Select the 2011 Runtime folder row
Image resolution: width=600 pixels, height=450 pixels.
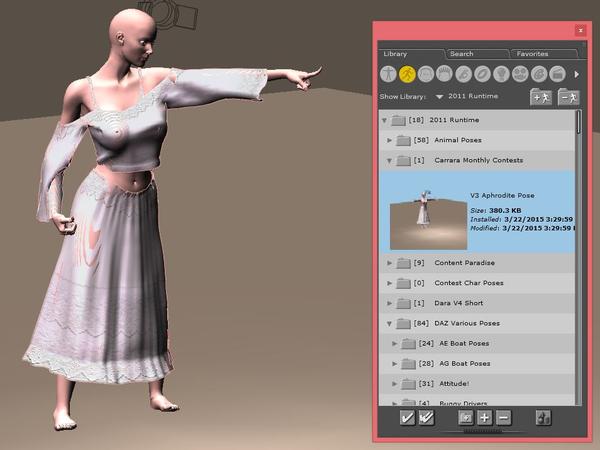[x=477, y=120]
